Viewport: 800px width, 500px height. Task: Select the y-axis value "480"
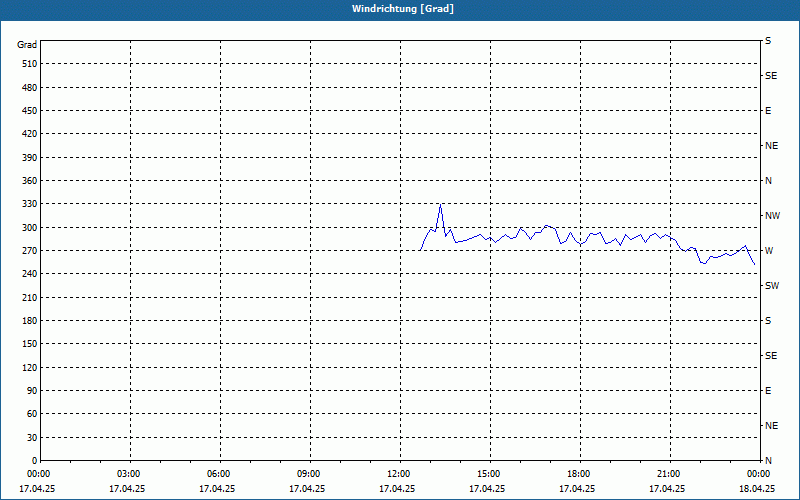tap(30, 88)
